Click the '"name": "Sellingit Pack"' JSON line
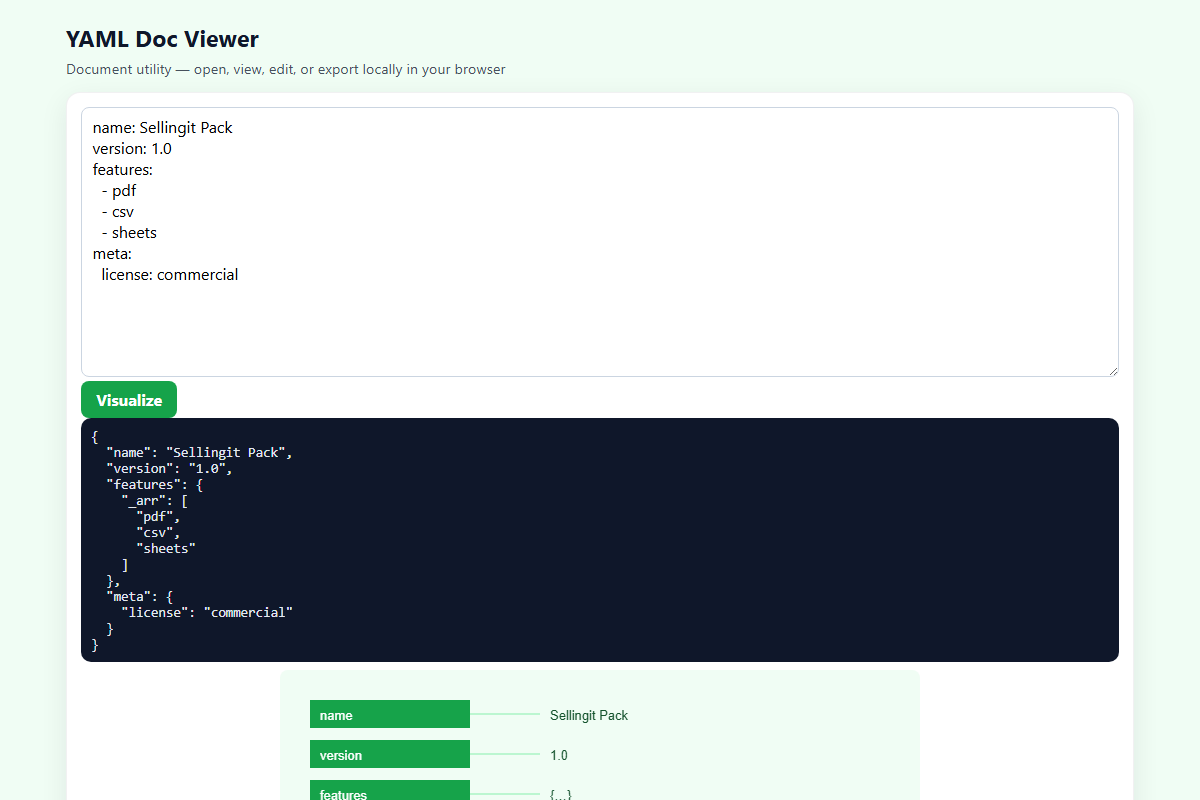Viewport: 1200px width, 800px height. (x=199, y=452)
